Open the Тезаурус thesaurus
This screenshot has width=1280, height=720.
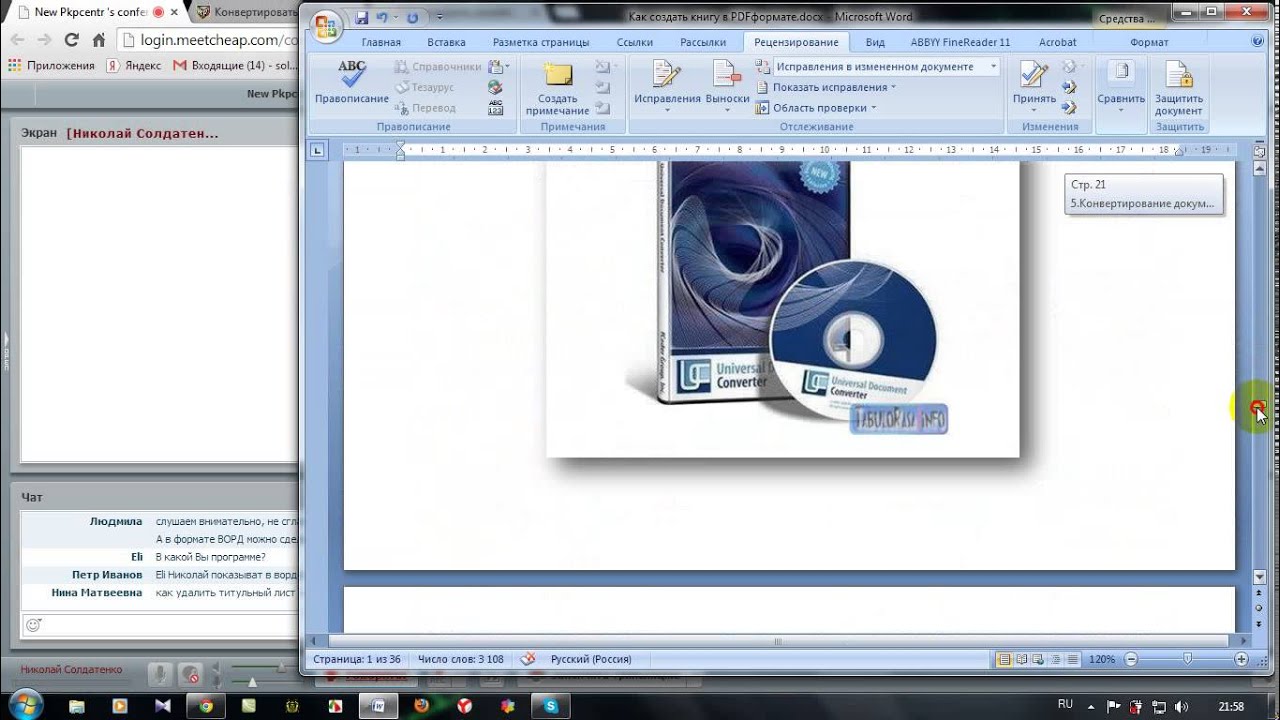point(424,87)
